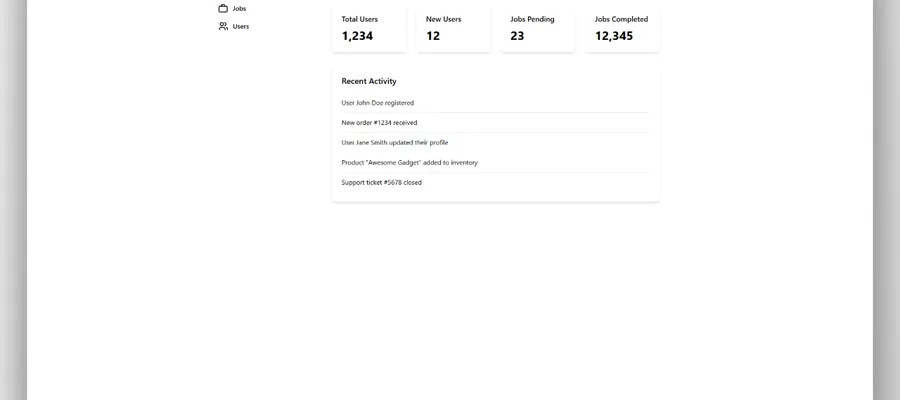
Task: Select the Jobs Completed card title
Action: click(621, 19)
